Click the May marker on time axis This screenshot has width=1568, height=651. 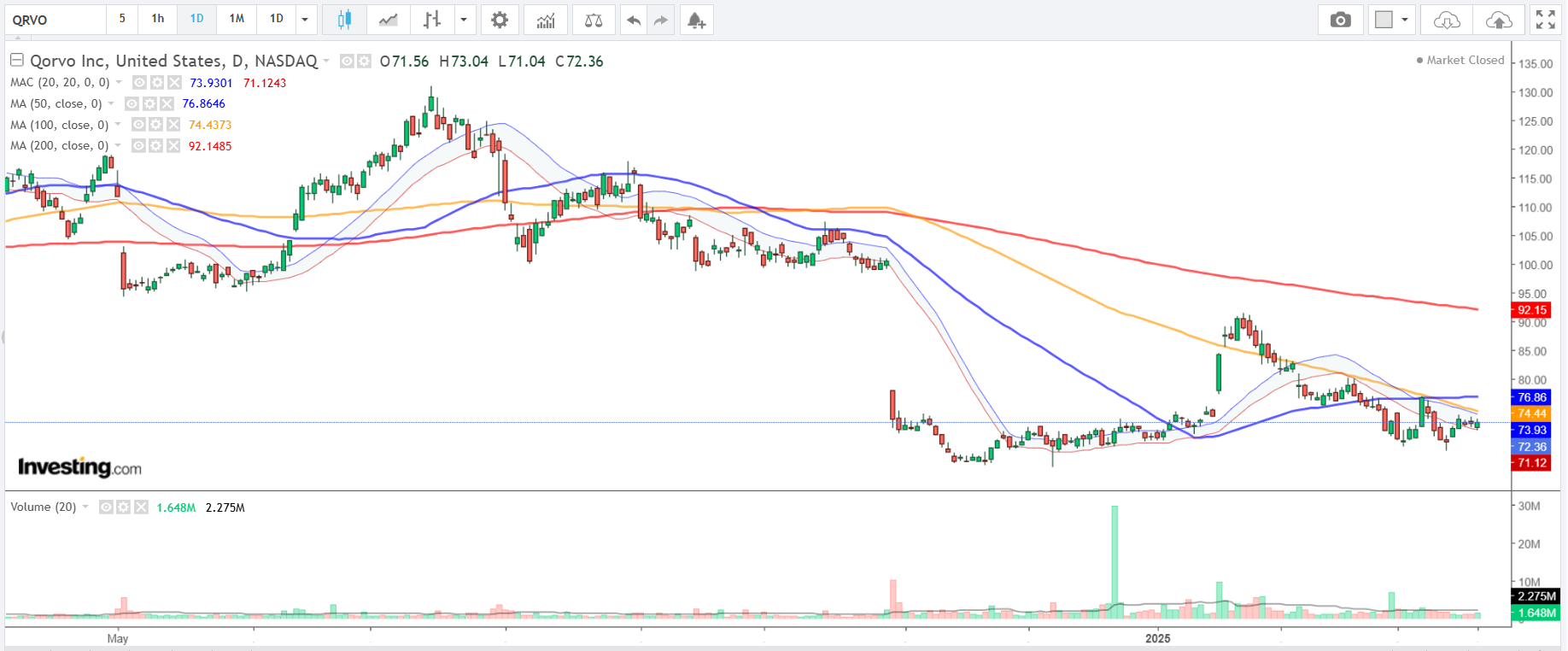click(x=118, y=638)
